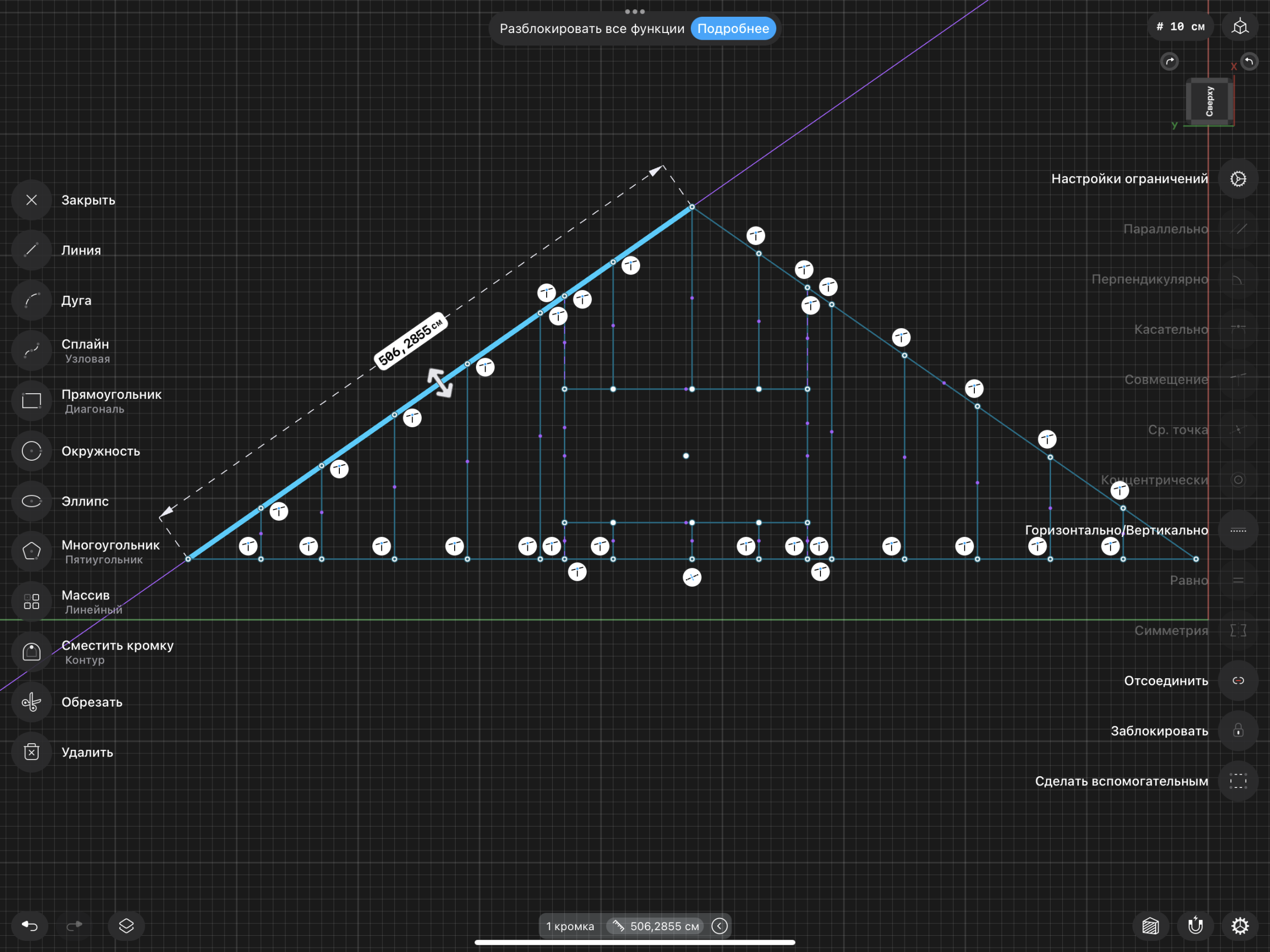Select the Линия (Line) tool

(31, 250)
